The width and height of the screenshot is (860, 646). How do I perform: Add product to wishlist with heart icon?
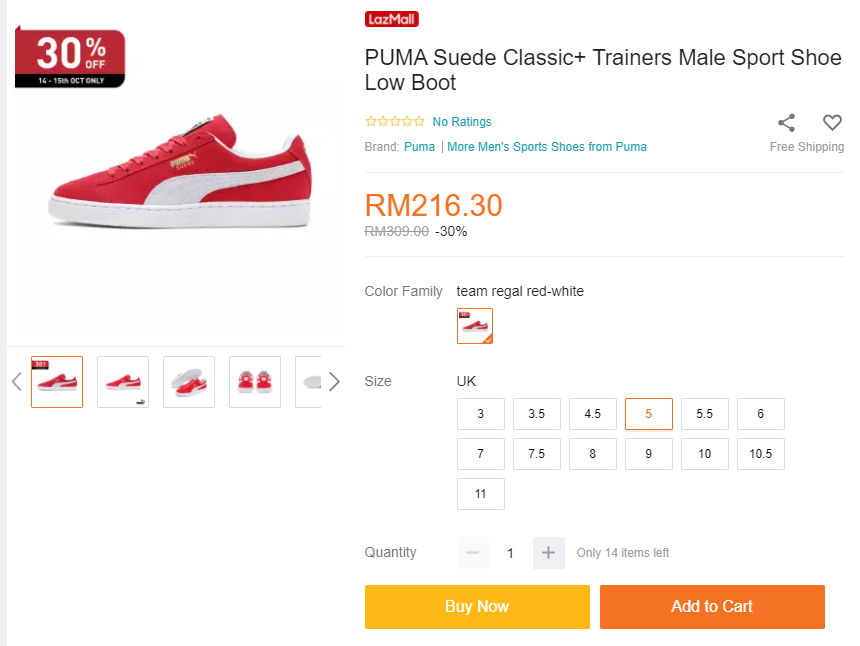click(x=832, y=123)
